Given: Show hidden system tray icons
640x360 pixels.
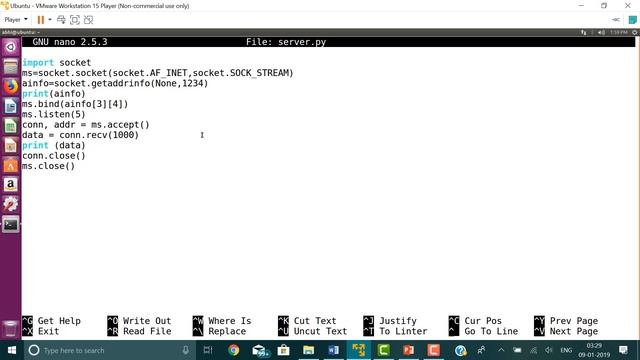Looking at the screenshot, I should [x=501, y=350].
